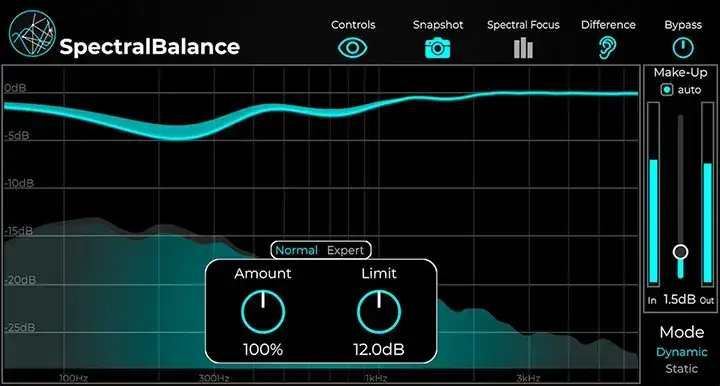Click the Controls label
The image size is (720, 386).
353,25
